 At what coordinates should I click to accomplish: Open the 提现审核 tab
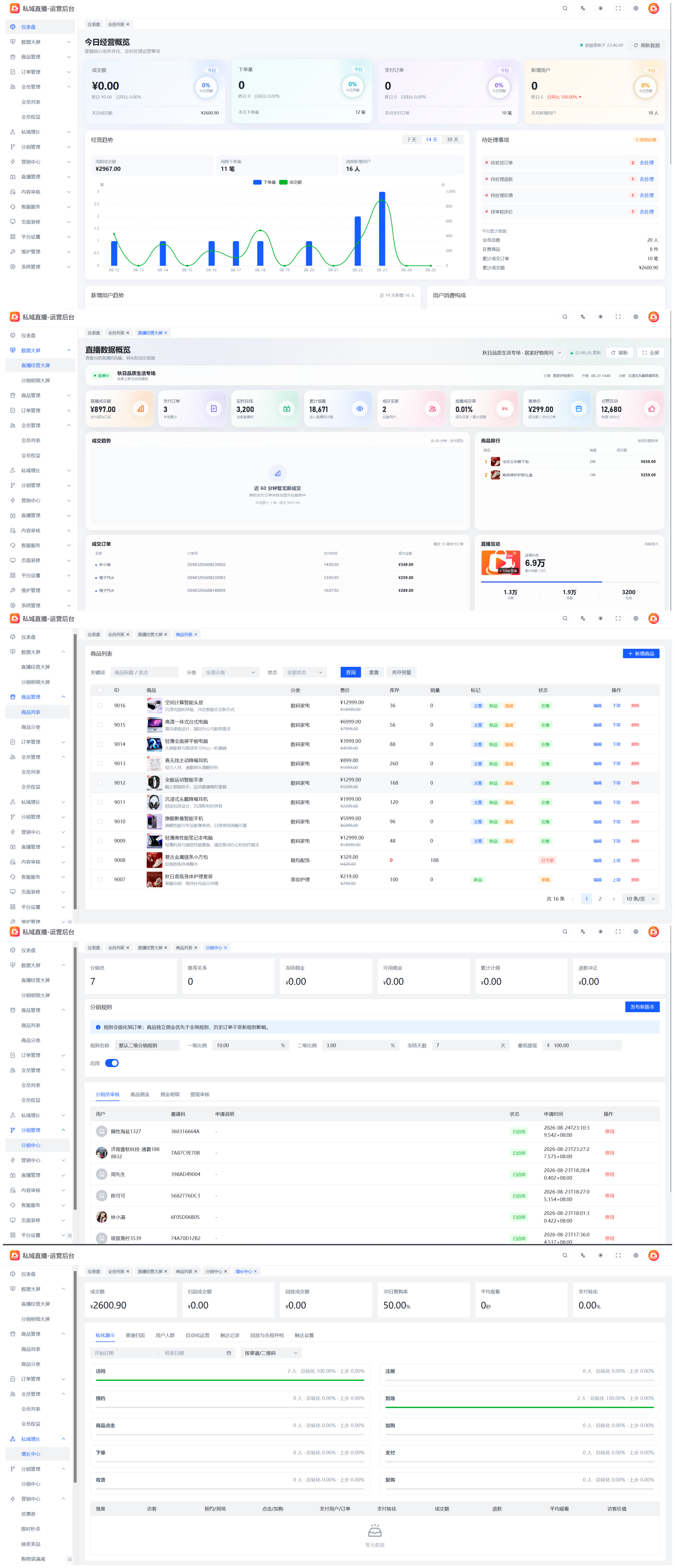pyautogui.click(x=200, y=1094)
